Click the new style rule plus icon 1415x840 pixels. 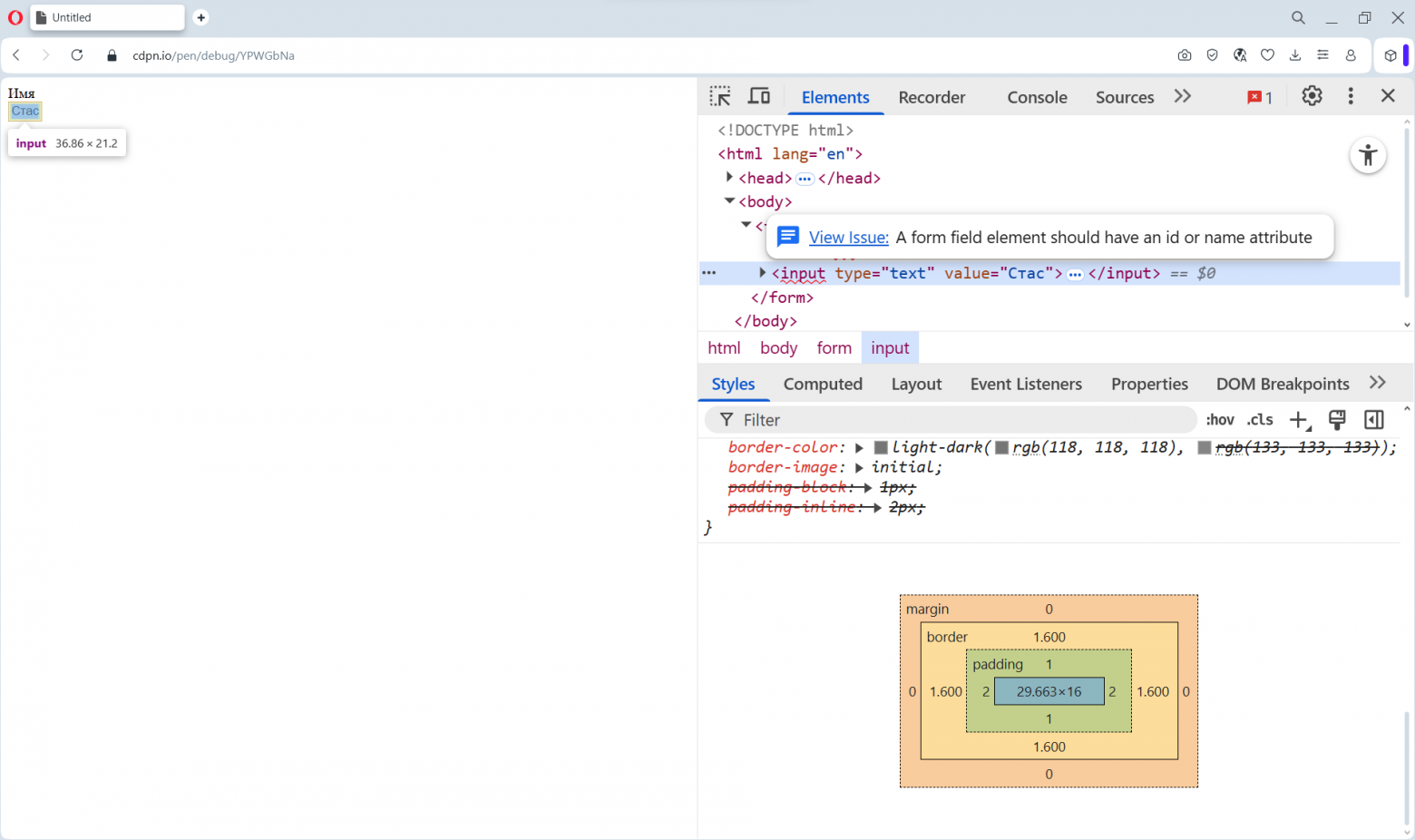click(x=1300, y=420)
